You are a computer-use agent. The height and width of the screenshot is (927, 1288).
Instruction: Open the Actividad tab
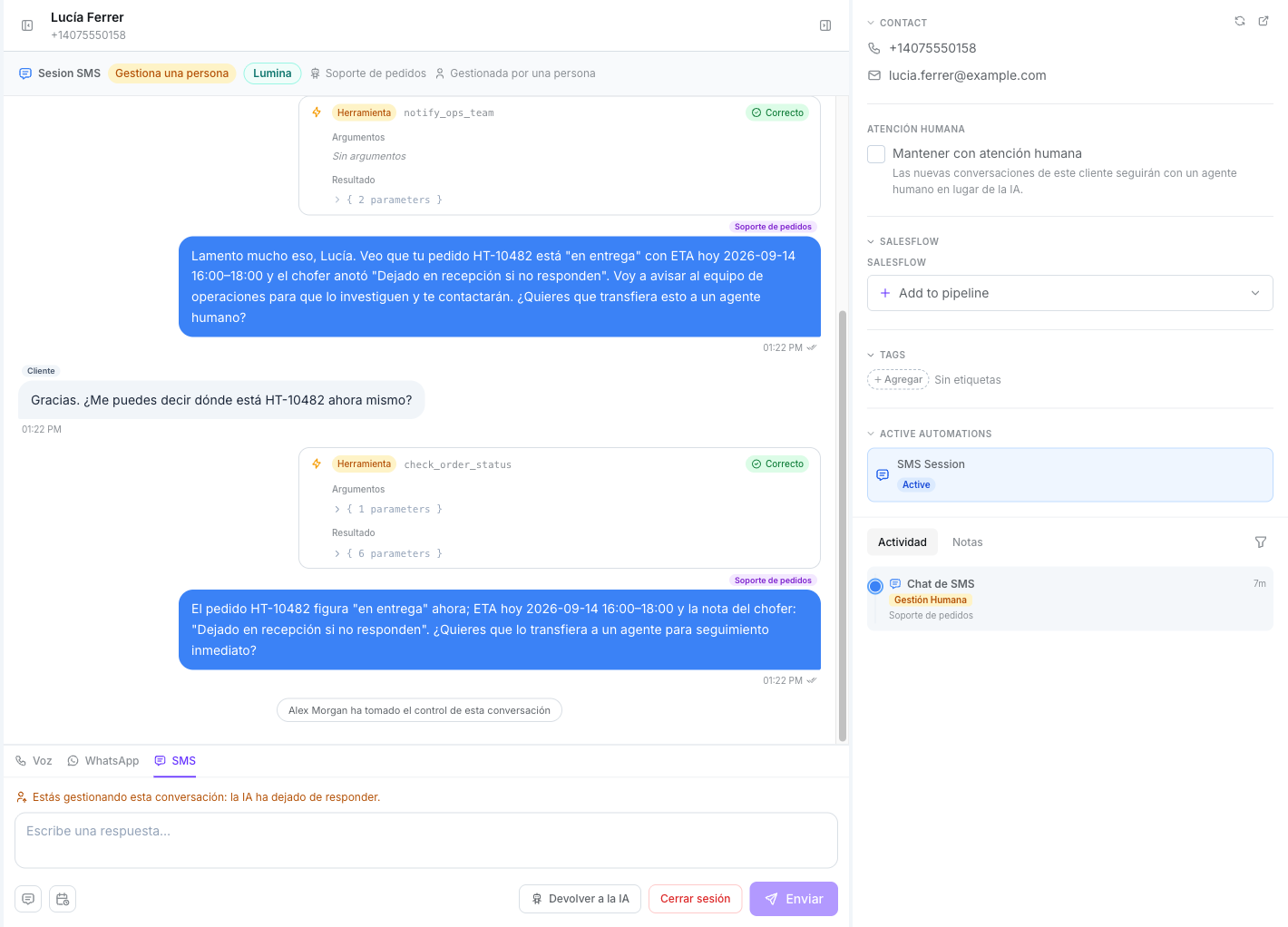tap(903, 542)
